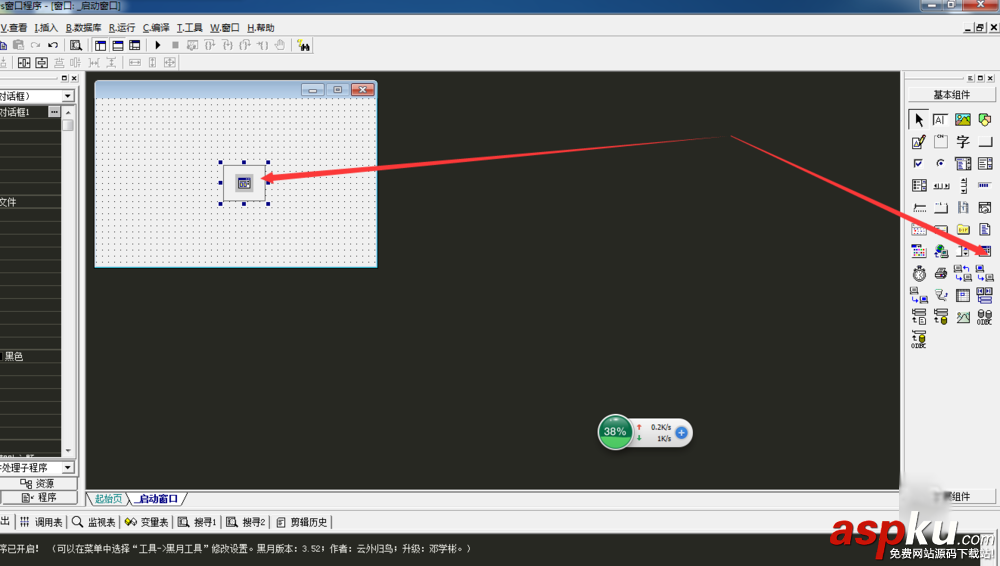This screenshot has width=1000, height=566.
Task: Open the 搜寻2 output tab
Action: click(246, 522)
